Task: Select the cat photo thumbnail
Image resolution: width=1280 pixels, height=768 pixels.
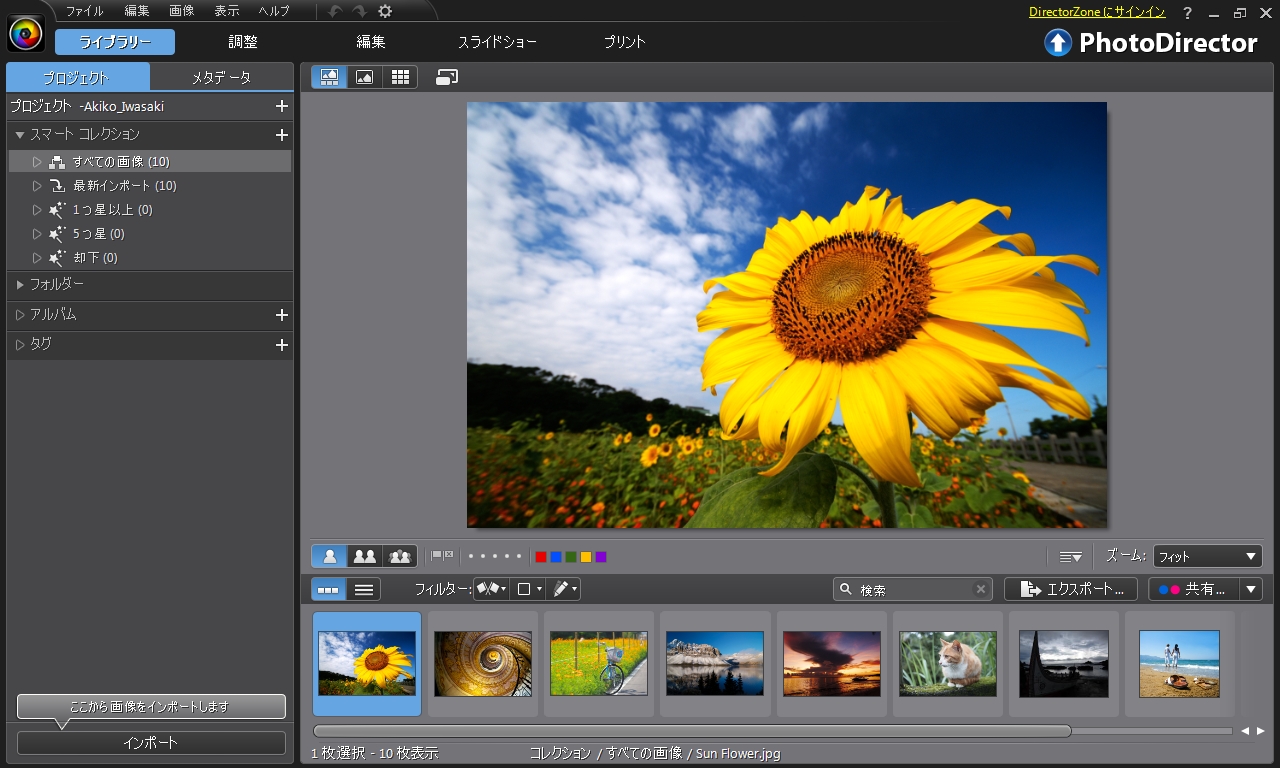Action: click(x=947, y=663)
